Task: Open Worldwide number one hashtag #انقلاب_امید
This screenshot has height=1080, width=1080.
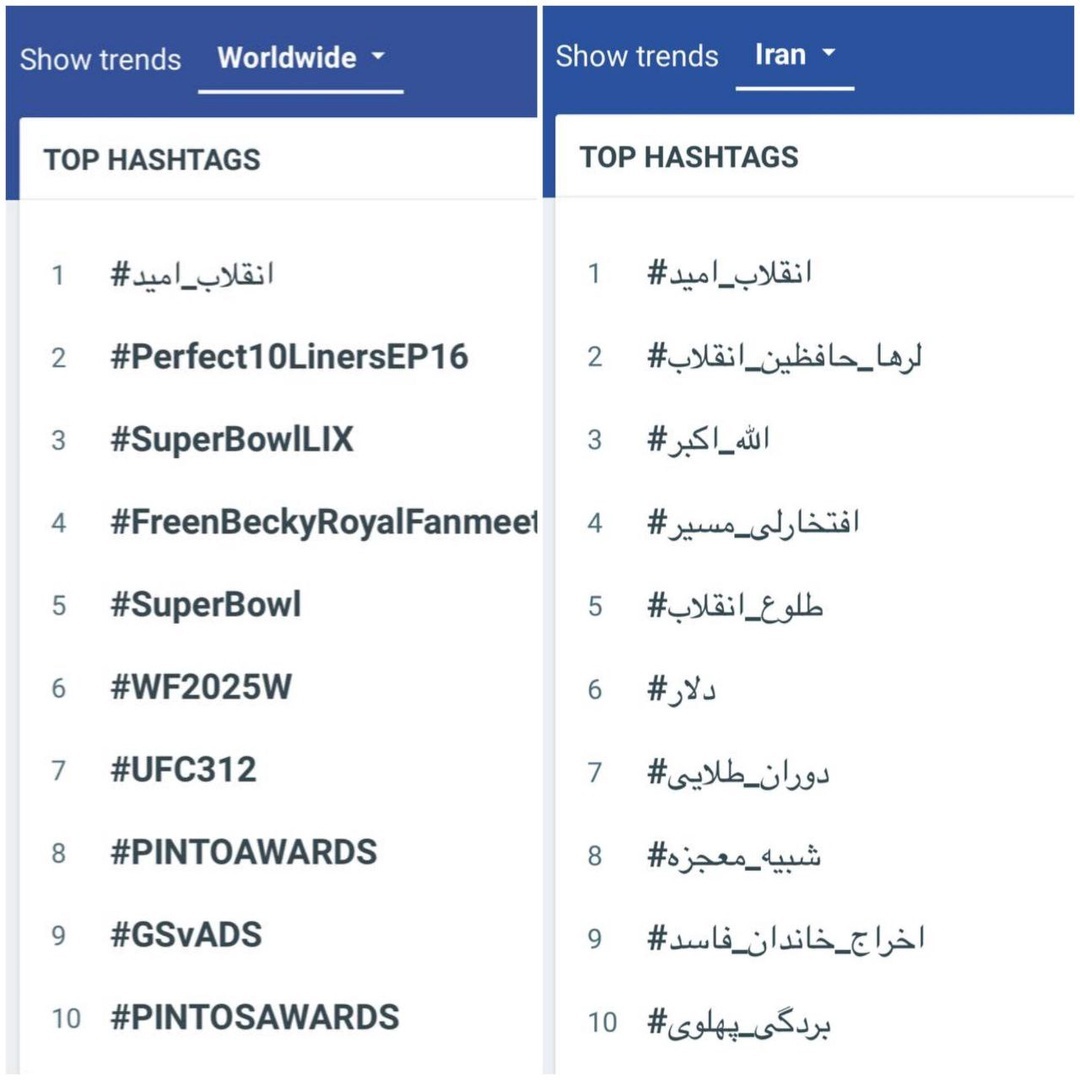Action: [192, 274]
